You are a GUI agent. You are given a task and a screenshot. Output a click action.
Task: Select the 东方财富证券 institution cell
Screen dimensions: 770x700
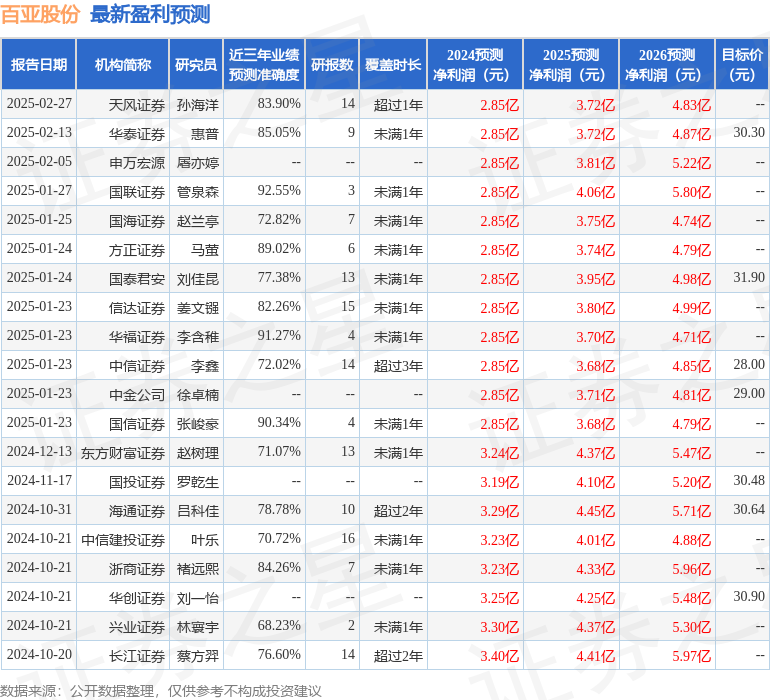tap(123, 453)
